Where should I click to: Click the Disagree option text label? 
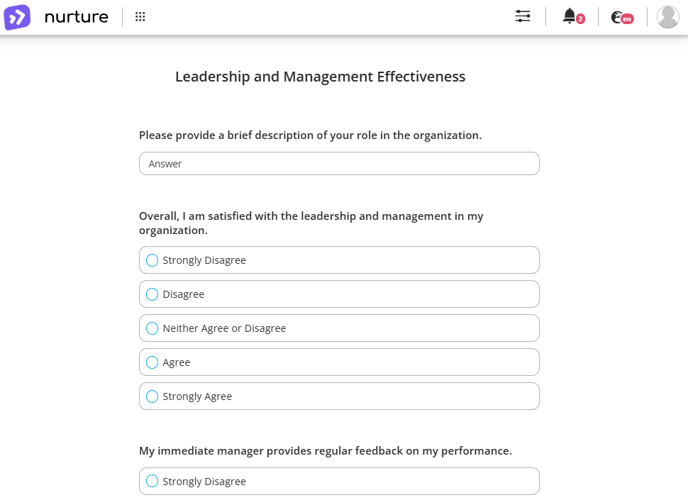coord(183,294)
